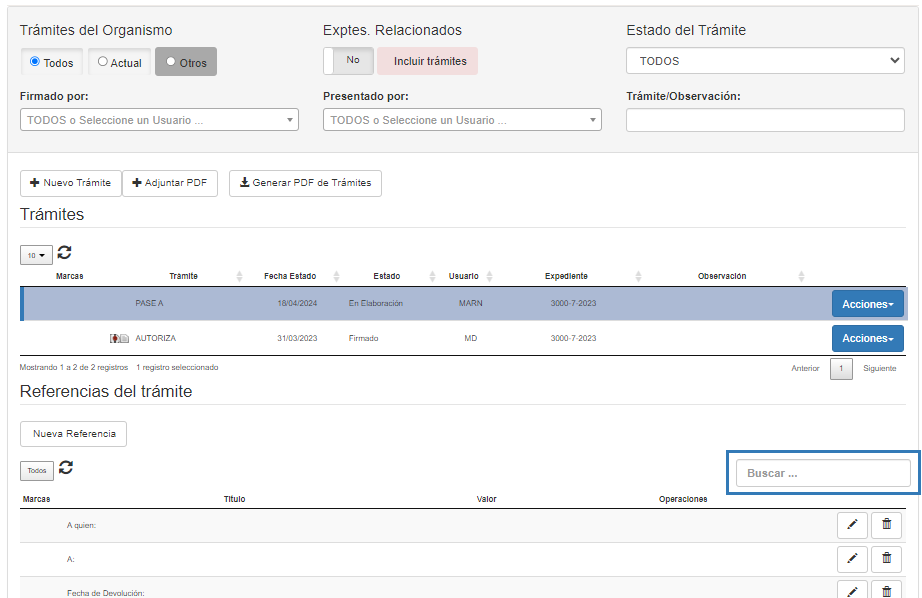Open Acciones menu for the AUTORIZA row
Screen dimensions: 922x598
pyautogui.click(x=867, y=338)
